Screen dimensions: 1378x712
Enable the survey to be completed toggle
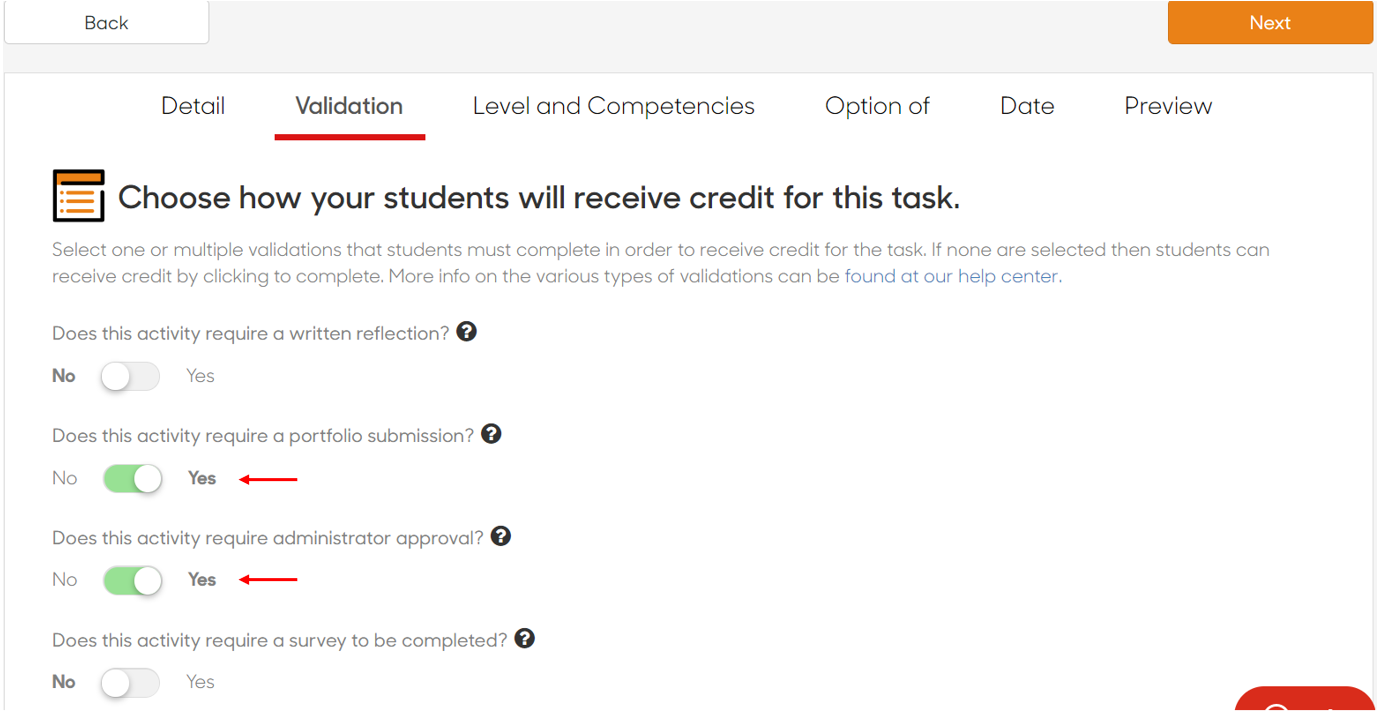coord(130,682)
